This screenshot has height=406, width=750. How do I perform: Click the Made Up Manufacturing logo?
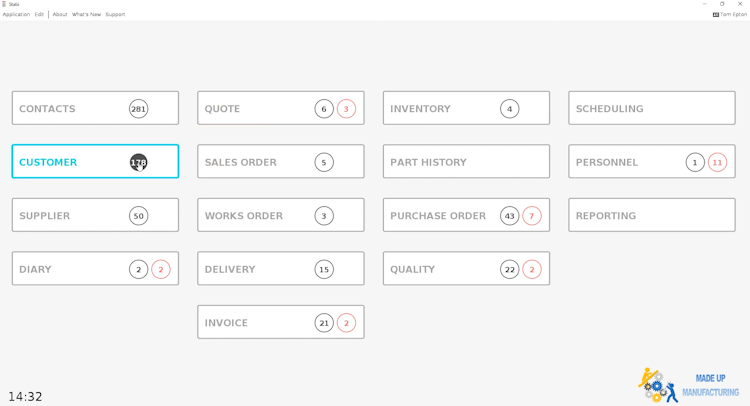pos(688,385)
